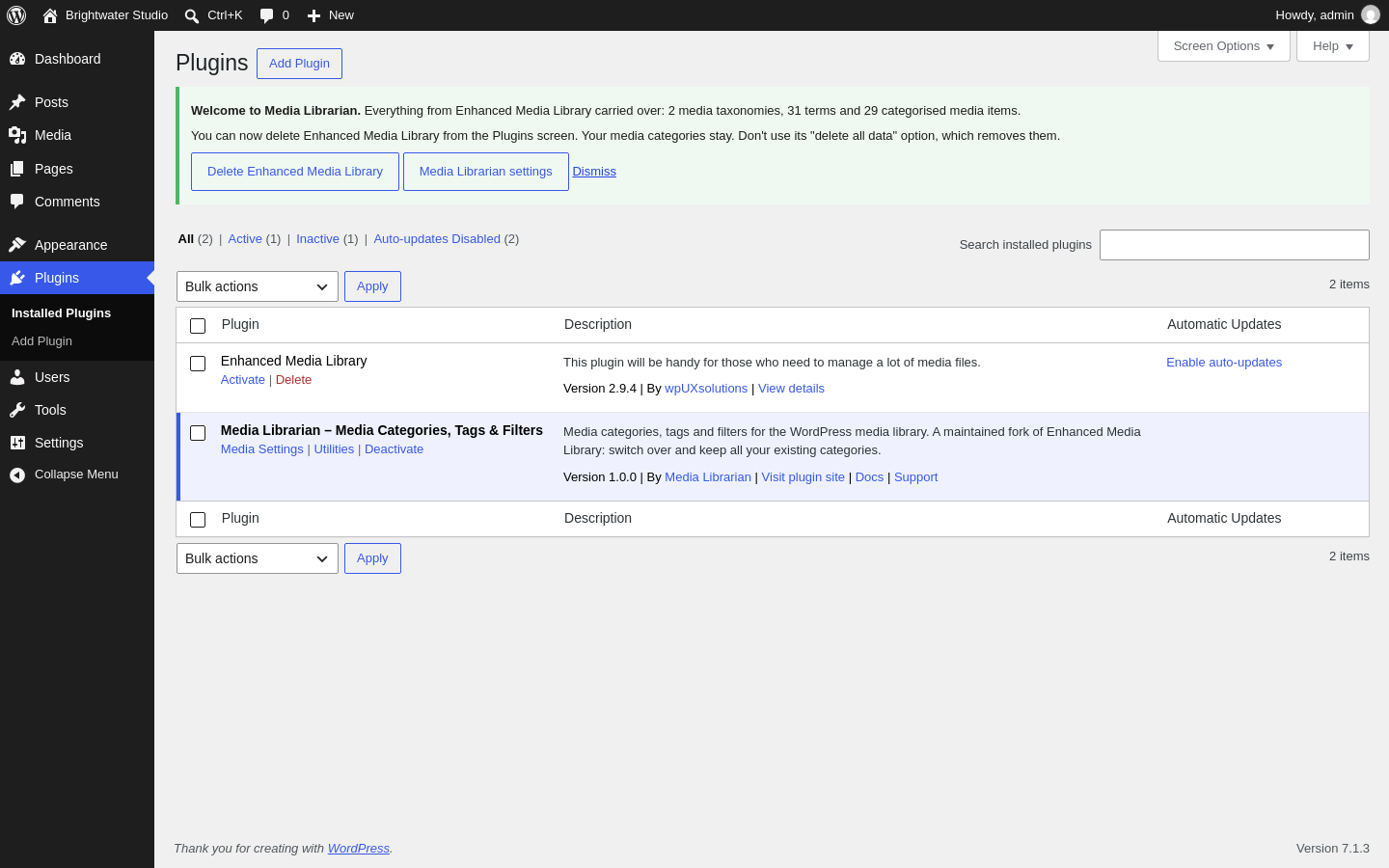Expand the Help panel

[x=1333, y=46]
